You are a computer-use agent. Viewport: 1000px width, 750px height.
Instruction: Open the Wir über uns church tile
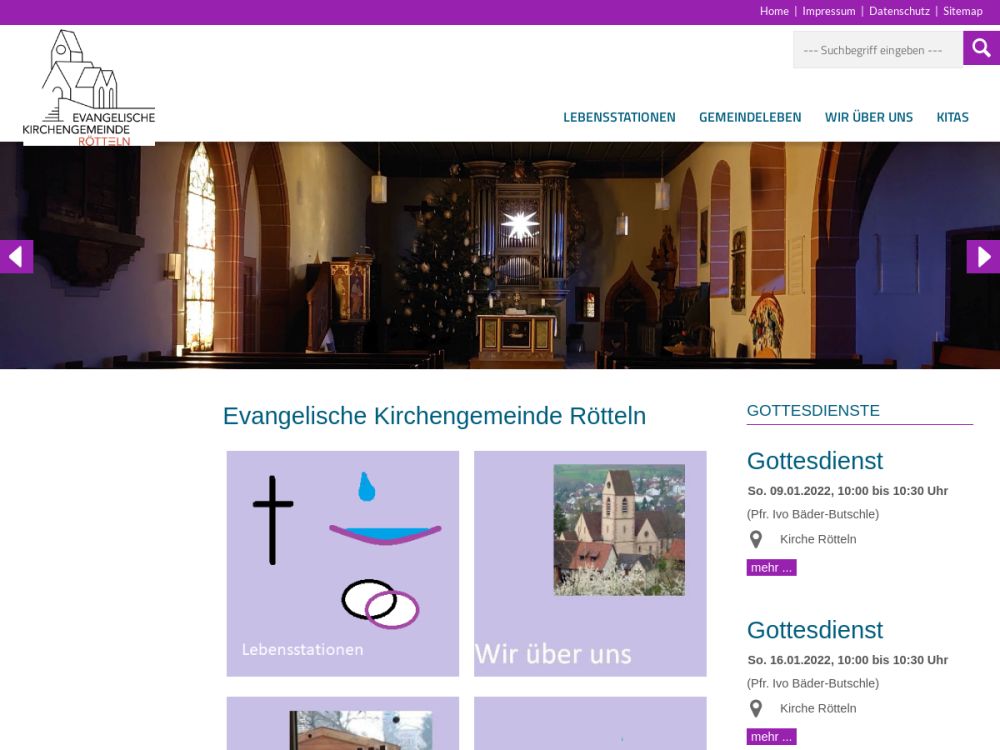590,563
